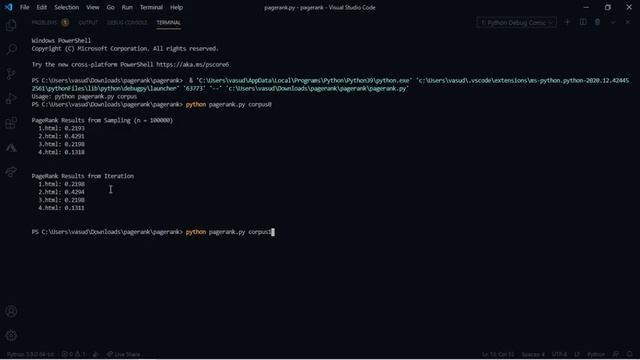Click 'Windows PowerShell' text in terminal
The height and width of the screenshot is (360, 640).
click(61, 41)
